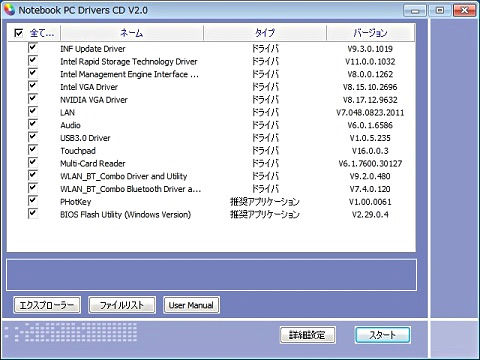The image size is (480, 360).
Task: Click version V7.4.0.120
Action: point(370,189)
